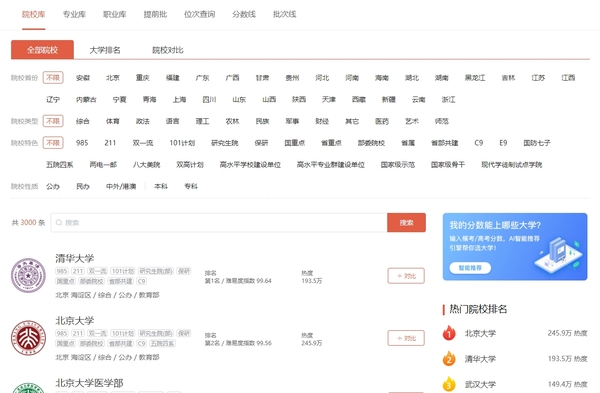Screen dimensions: 600x393
Task: Open the 北京大学 name in school list
Action: coord(75,321)
